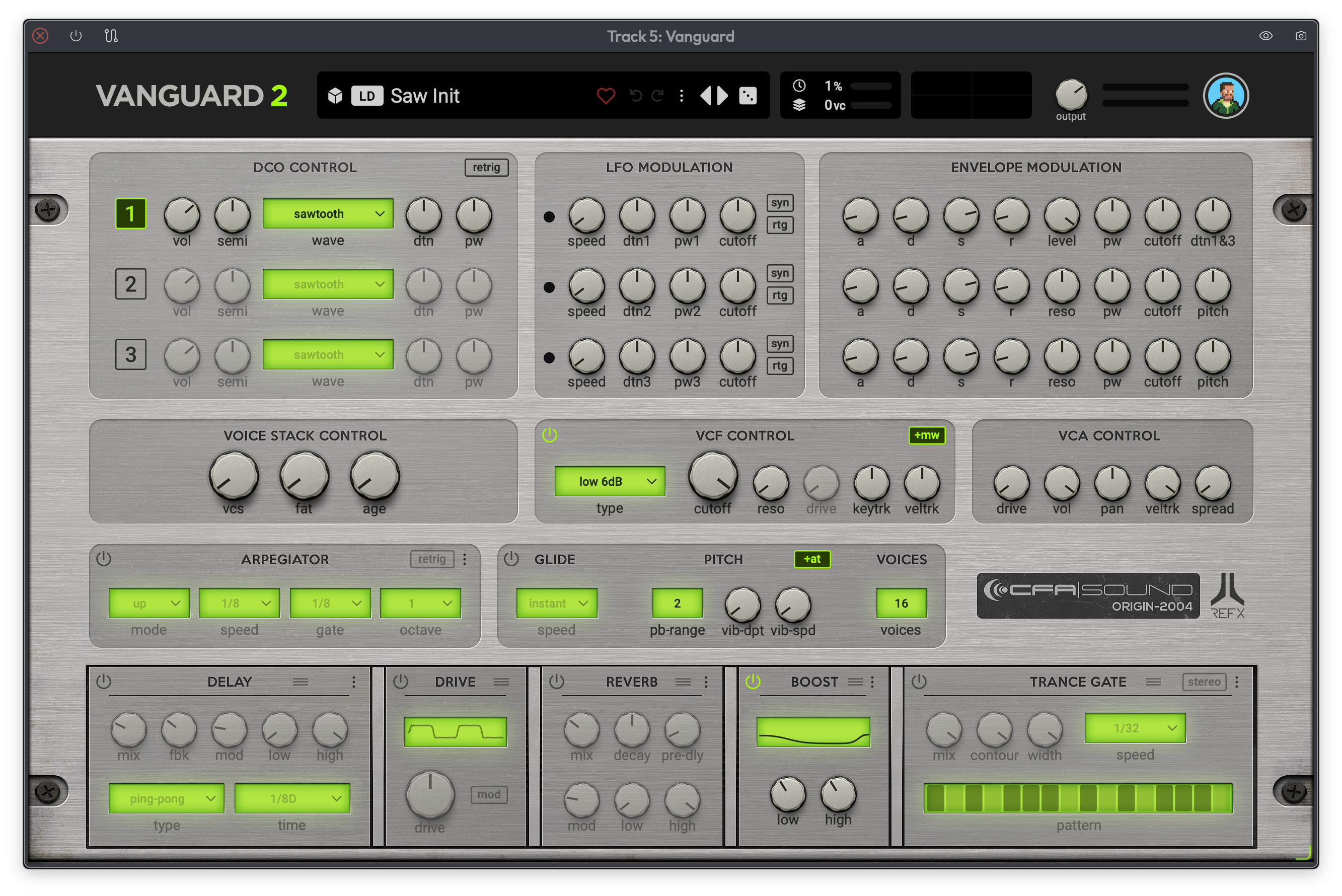The height and width of the screenshot is (896, 1342).
Task: Open the preset browser cube icon
Action: pos(335,96)
